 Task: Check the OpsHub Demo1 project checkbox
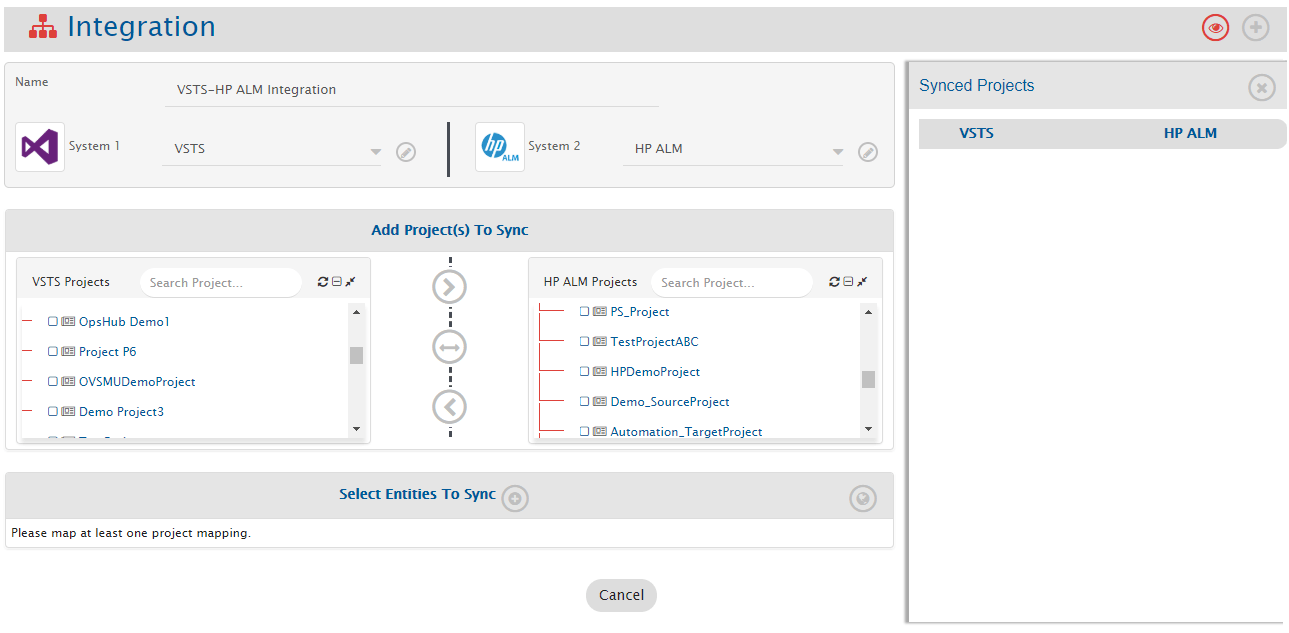pos(53,322)
